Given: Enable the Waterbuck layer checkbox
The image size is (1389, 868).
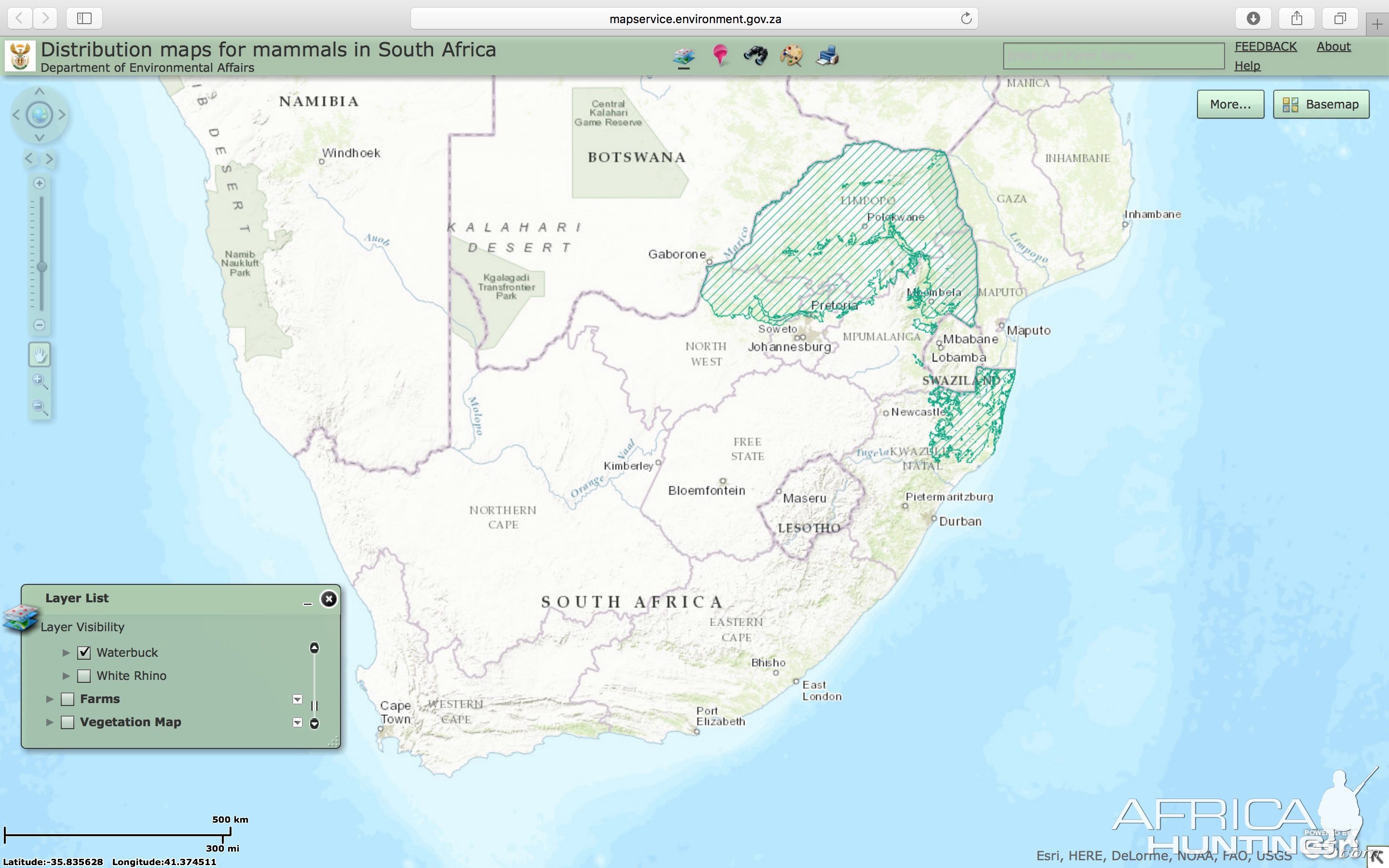Looking at the screenshot, I should click(83, 652).
